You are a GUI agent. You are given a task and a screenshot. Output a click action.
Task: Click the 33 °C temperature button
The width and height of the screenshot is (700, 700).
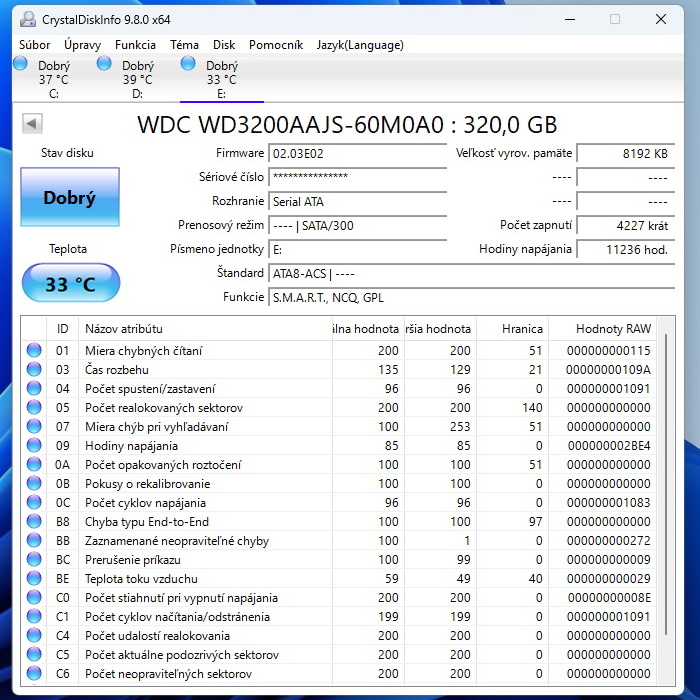point(70,284)
